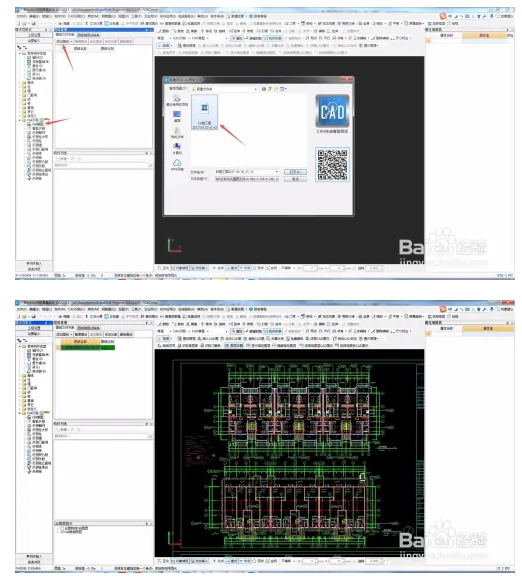
Task: Open Recent Places shortcut in dialog sidebar
Action: click(177, 101)
